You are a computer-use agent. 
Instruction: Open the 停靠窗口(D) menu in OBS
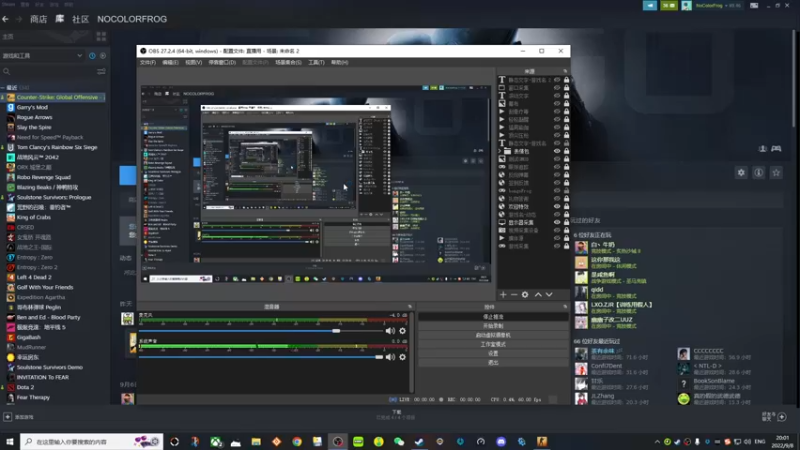point(222,62)
